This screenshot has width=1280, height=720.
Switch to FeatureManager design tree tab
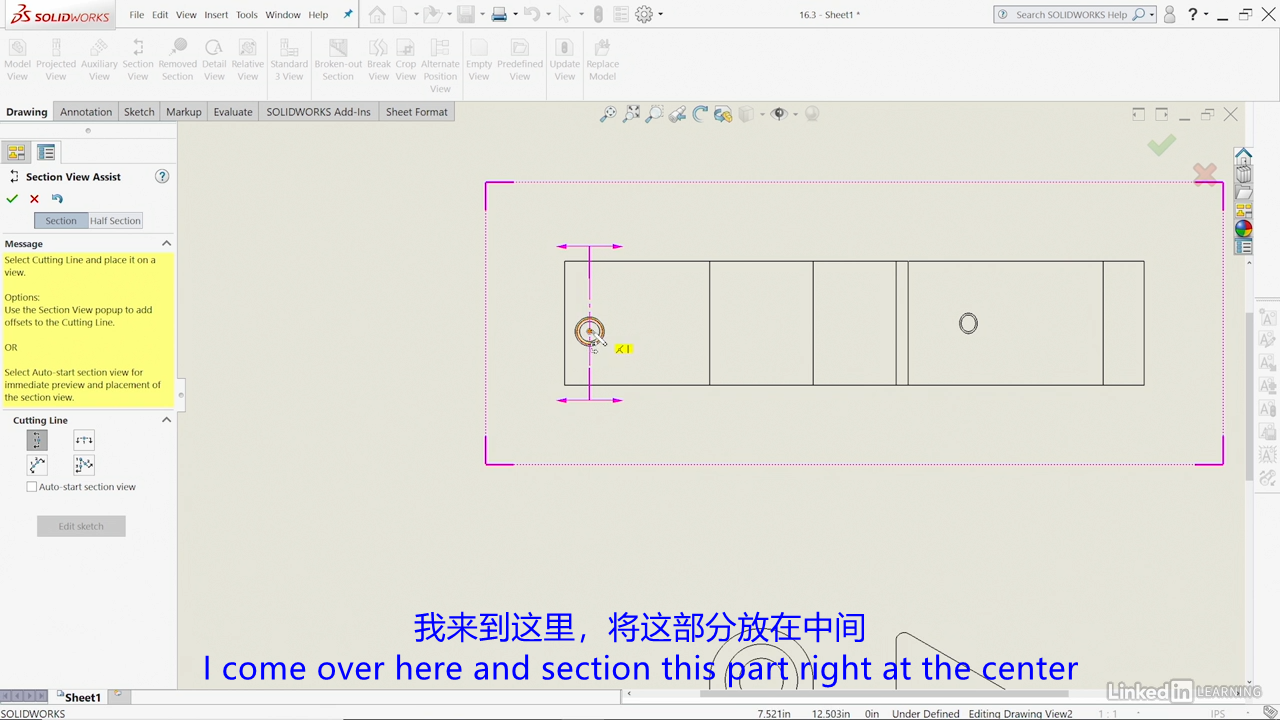pos(16,152)
